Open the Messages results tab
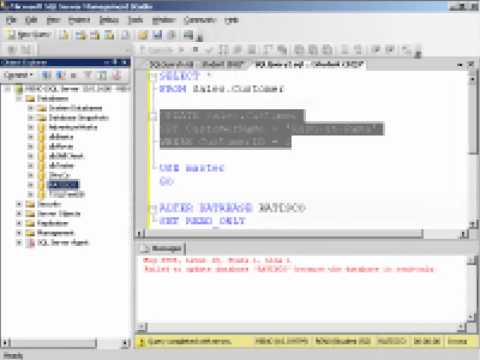 click(162, 248)
